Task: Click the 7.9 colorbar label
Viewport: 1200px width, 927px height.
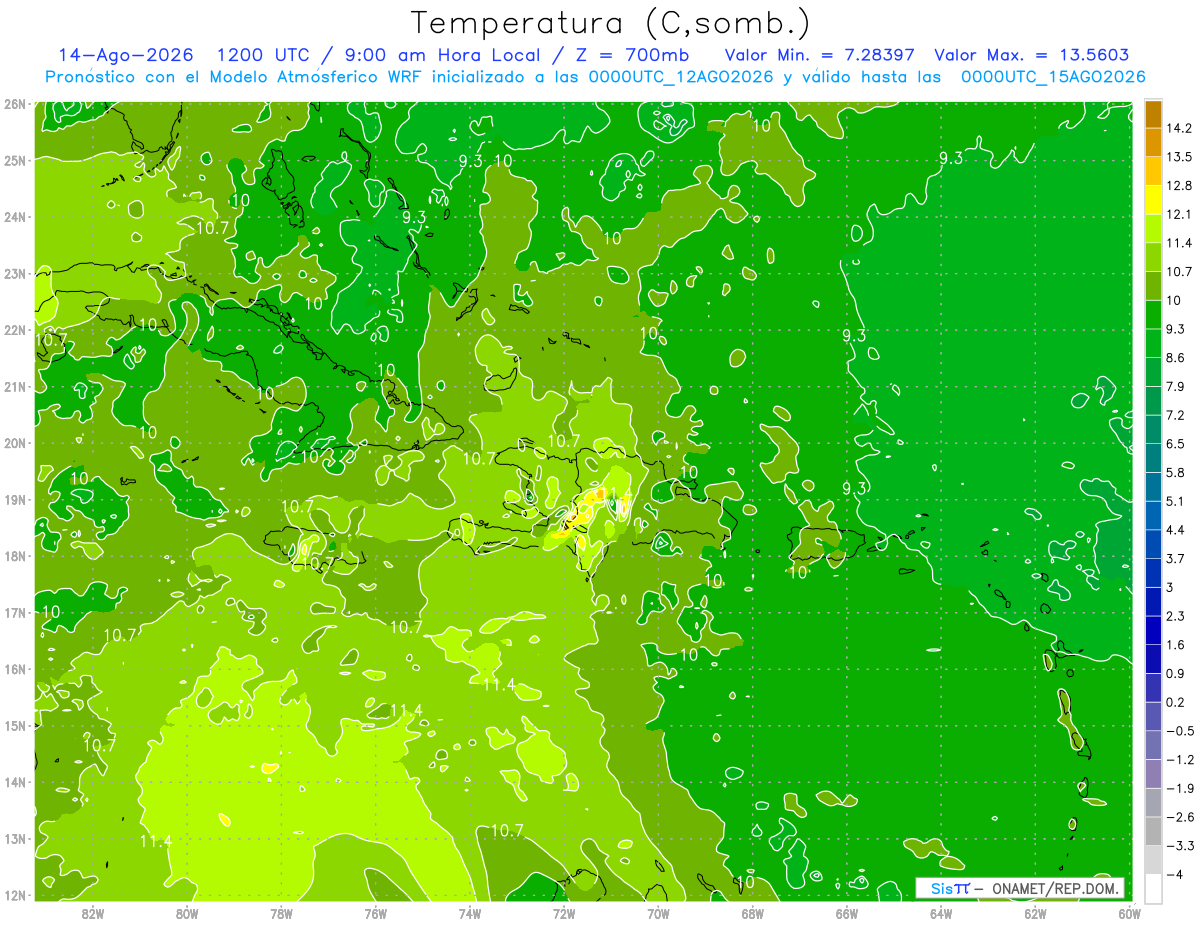Action: point(1175,387)
